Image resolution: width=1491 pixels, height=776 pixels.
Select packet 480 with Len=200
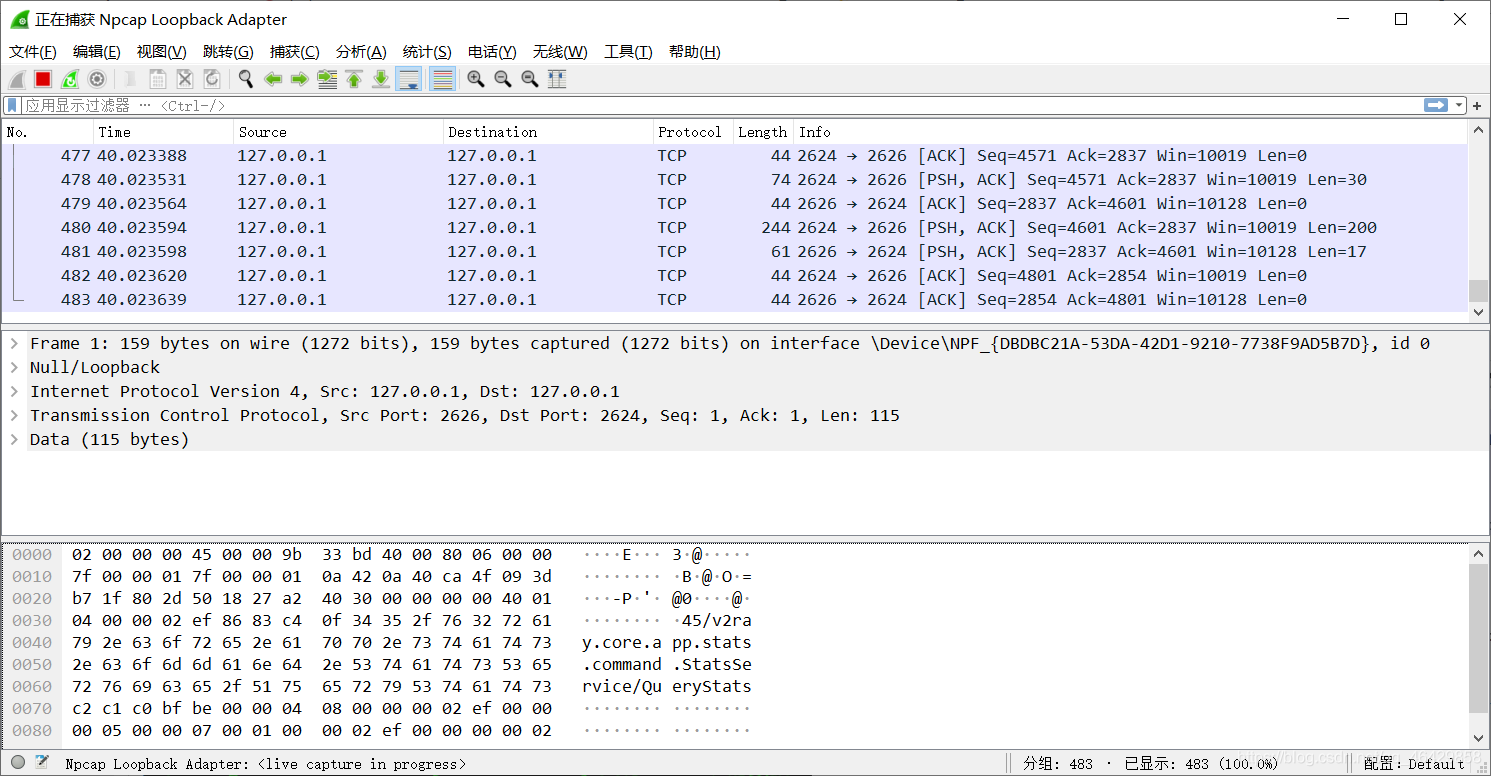(735, 228)
